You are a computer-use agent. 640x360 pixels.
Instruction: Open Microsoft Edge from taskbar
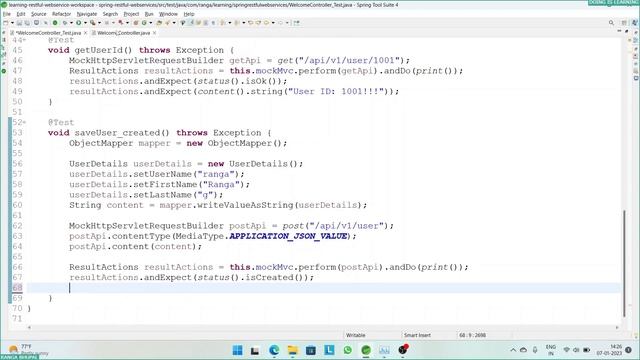click(x=274, y=350)
